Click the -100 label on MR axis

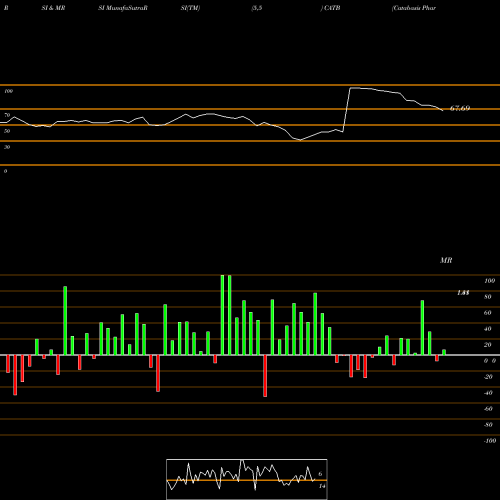(x=490, y=441)
